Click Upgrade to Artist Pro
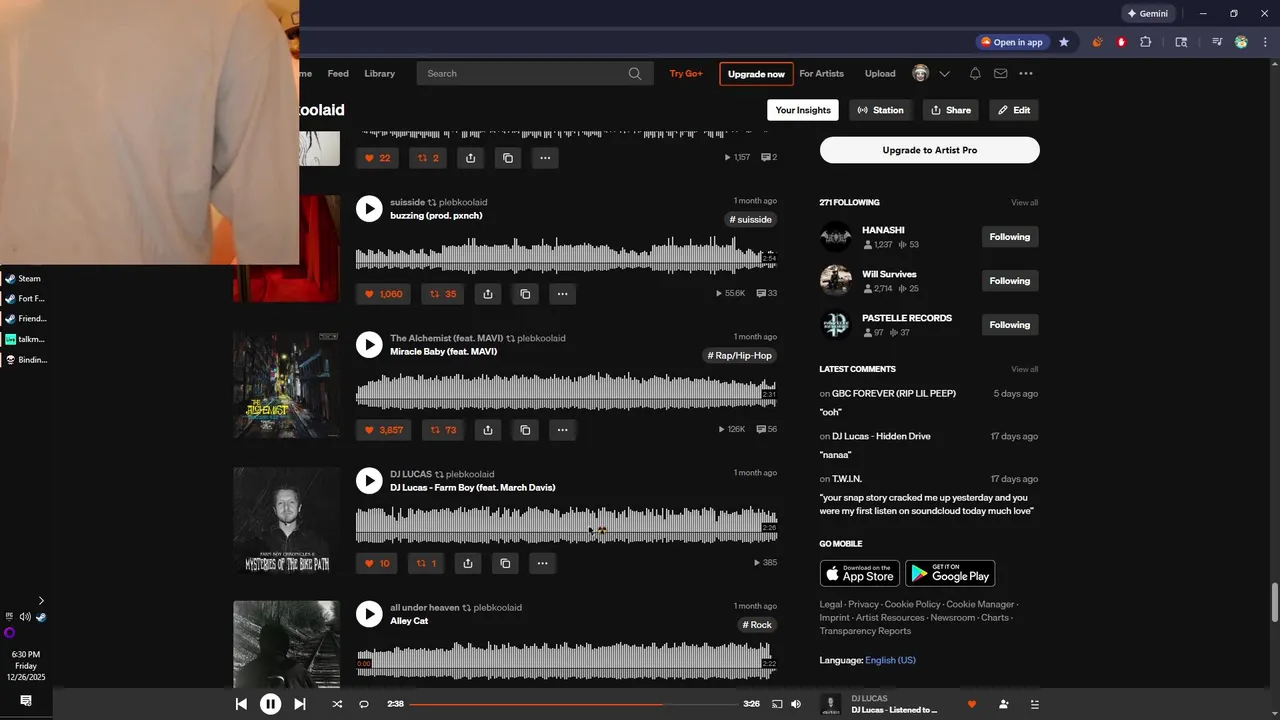Screen dimensions: 1280x720 (x=930, y=150)
